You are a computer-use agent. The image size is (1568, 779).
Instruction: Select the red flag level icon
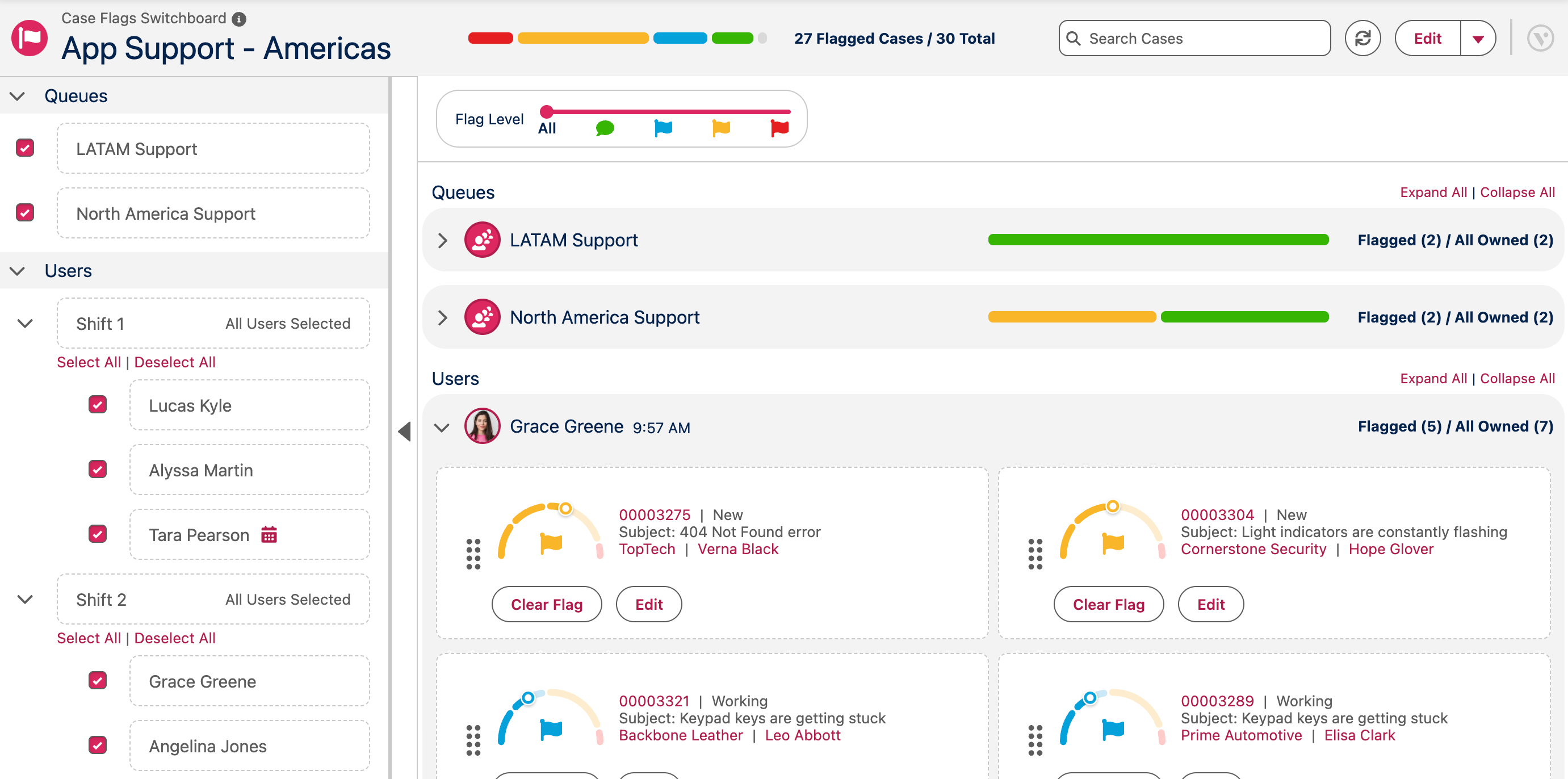point(779,128)
